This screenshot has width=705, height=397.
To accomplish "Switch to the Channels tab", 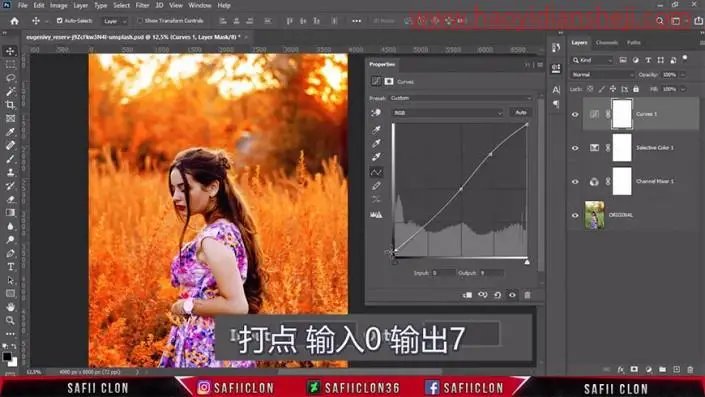I will [607, 43].
